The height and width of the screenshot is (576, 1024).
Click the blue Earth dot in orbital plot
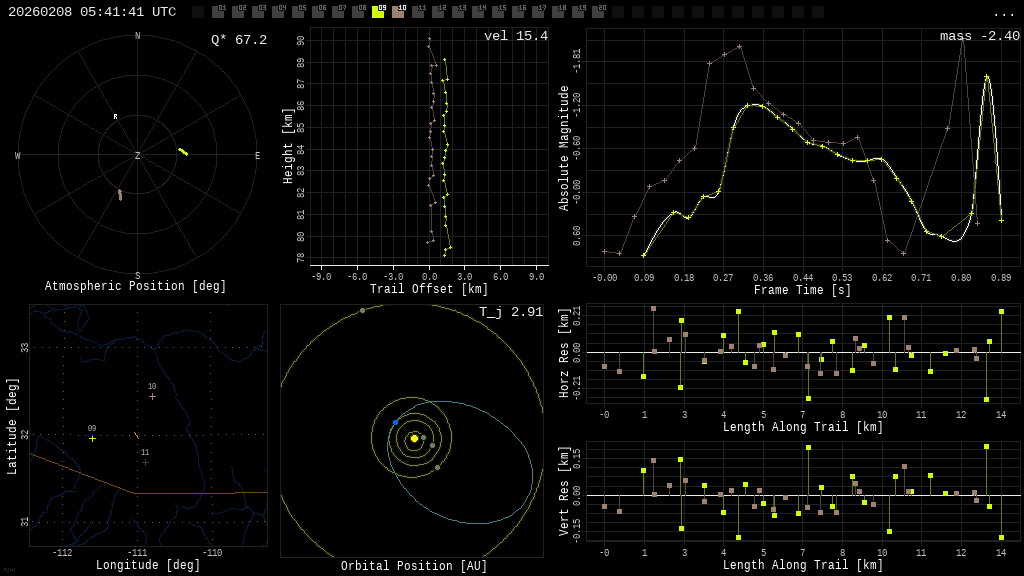pyautogui.click(x=395, y=422)
